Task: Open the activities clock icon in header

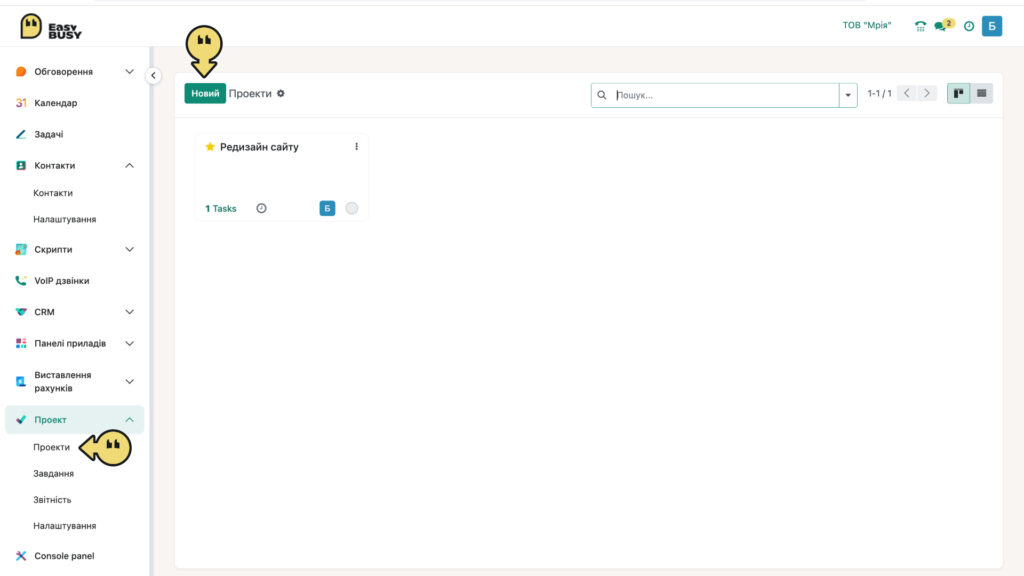Action: [969, 26]
